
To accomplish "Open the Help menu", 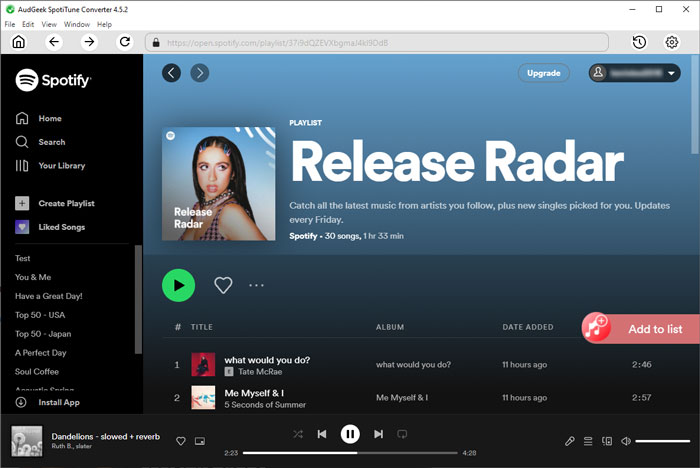I will [x=104, y=24].
